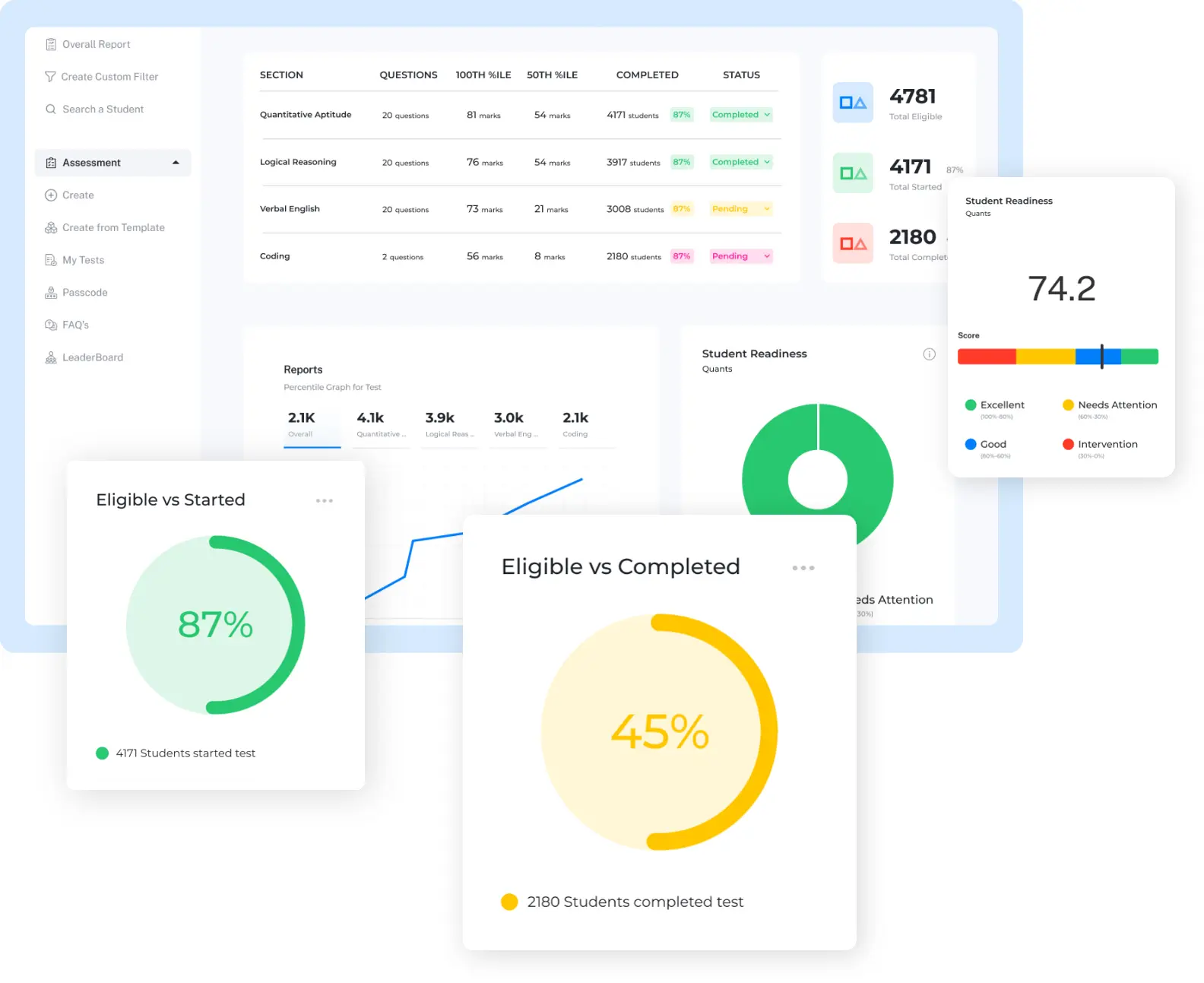This screenshot has height=983, width=1204.
Task: Click the Create plus-circle icon
Action: coord(51,195)
